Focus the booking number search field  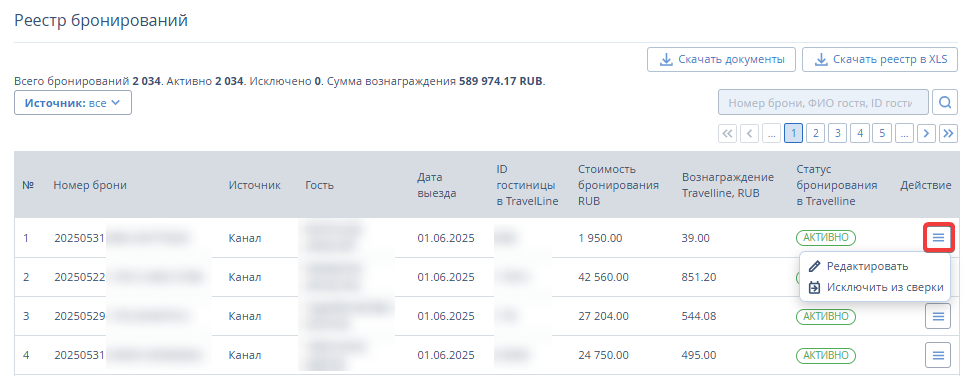(x=823, y=102)
